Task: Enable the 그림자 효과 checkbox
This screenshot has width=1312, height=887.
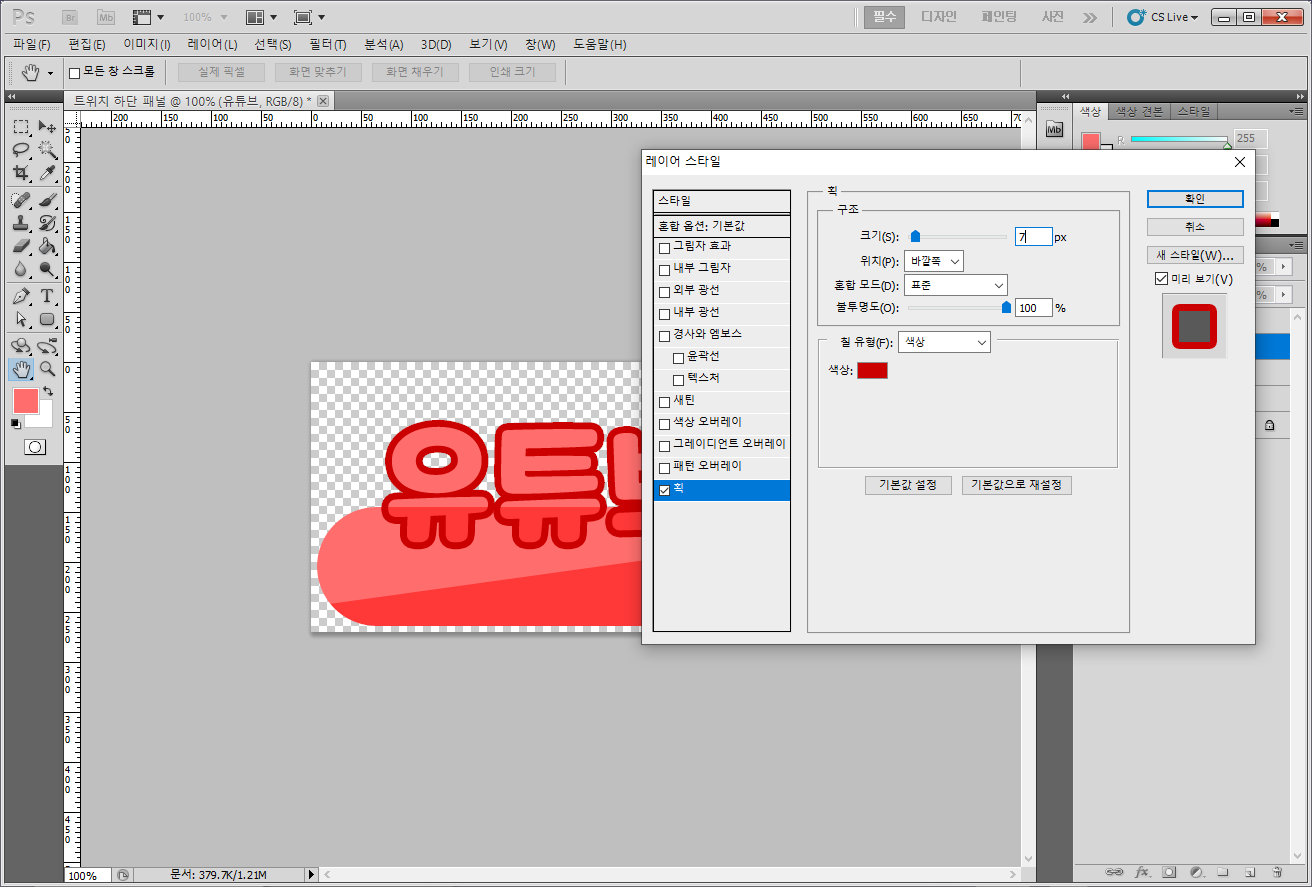Action: [664, 248]
